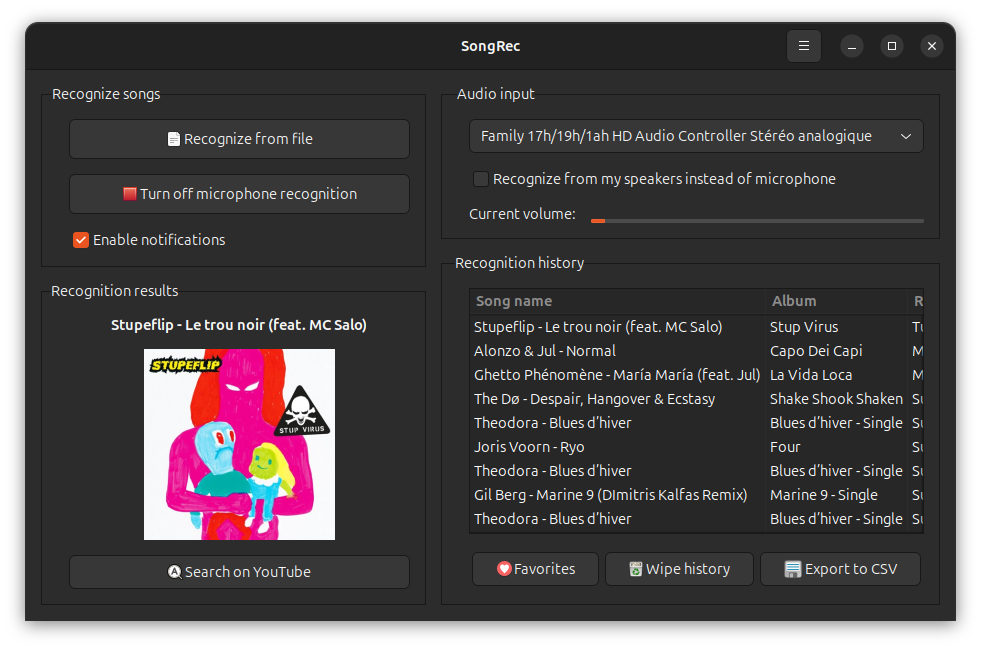Click the dropdown chevron for audio input
981x649 pixels.
(x=906, y=136)
